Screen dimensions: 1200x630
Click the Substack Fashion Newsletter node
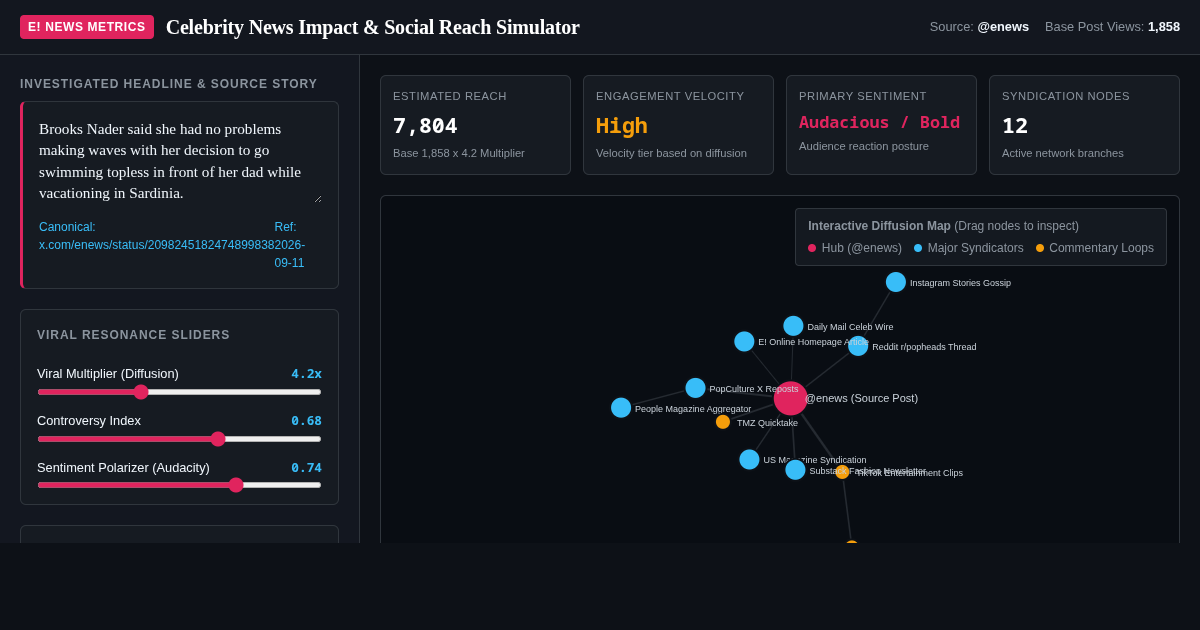pyautogui.click(x=795, y=470)
